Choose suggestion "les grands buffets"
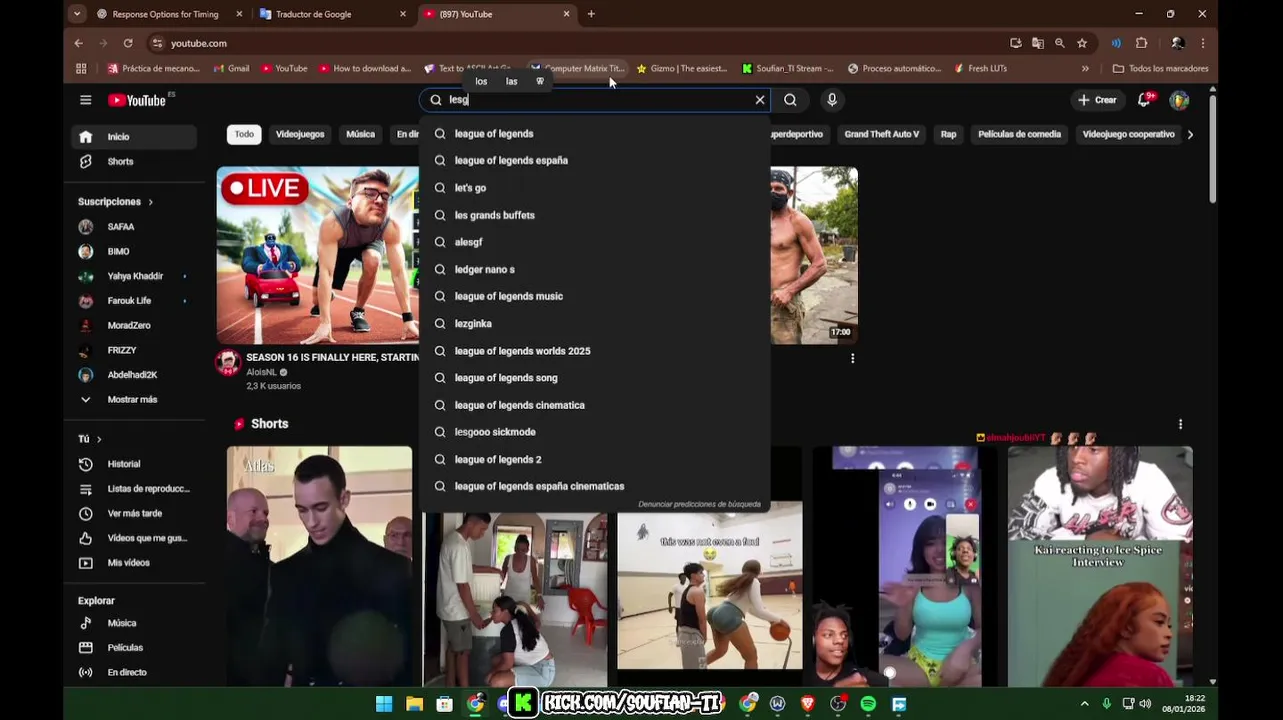The height and width of the screenshot is (720, 1283). point(594,215)
